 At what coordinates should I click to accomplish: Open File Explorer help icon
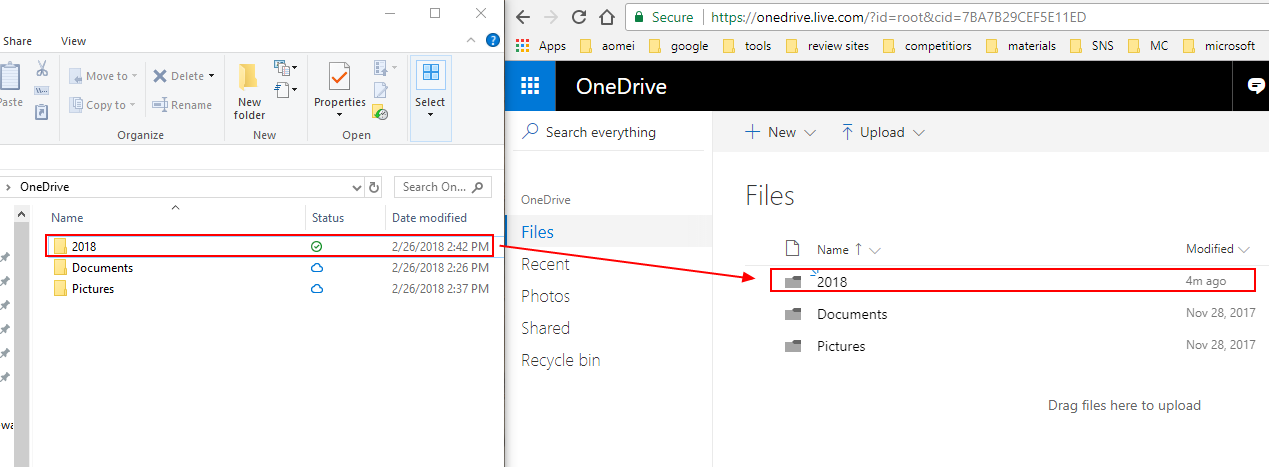click(492, 41)
